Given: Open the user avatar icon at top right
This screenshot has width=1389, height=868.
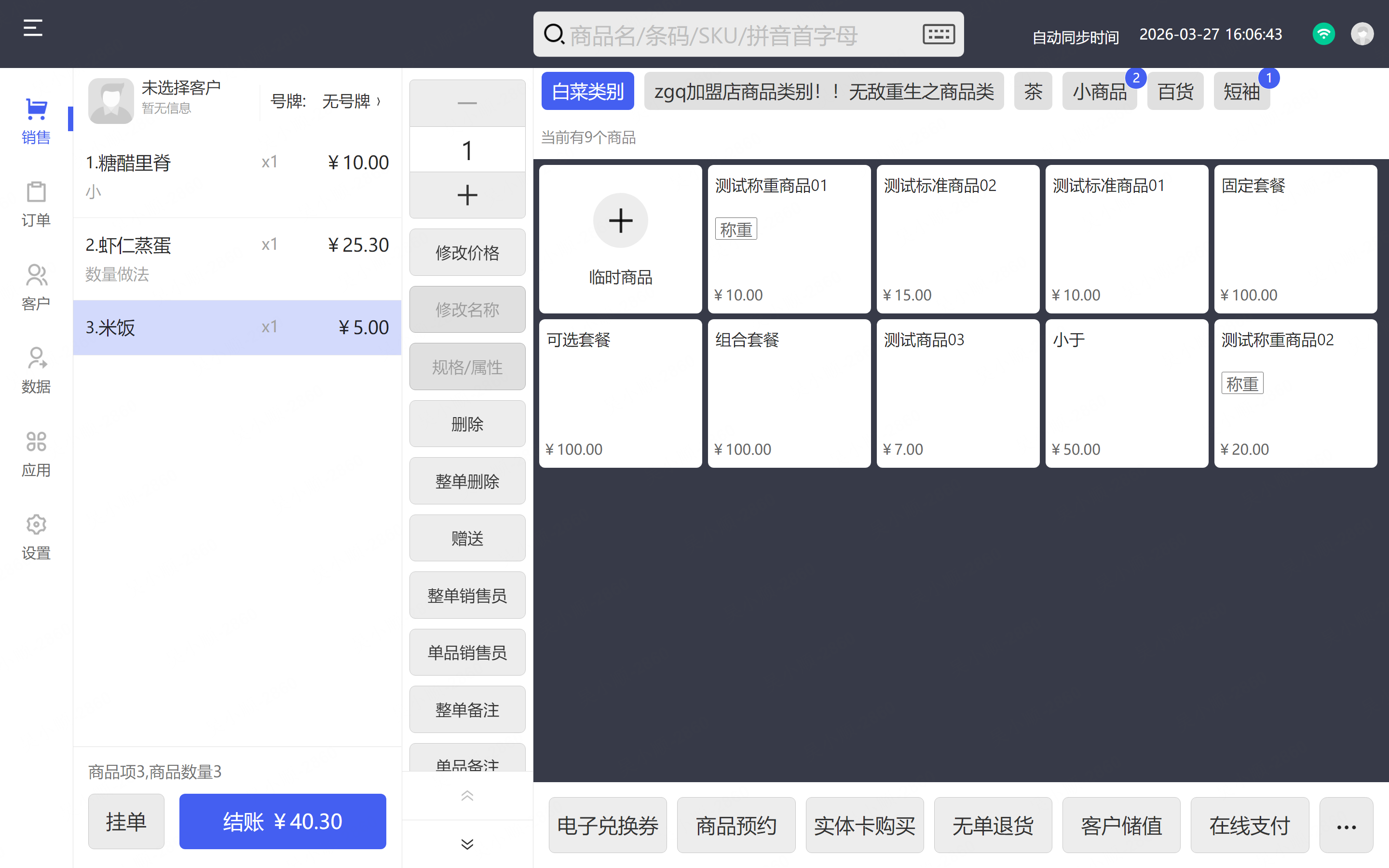Looking at the screenshot, I should [1362, 34].
